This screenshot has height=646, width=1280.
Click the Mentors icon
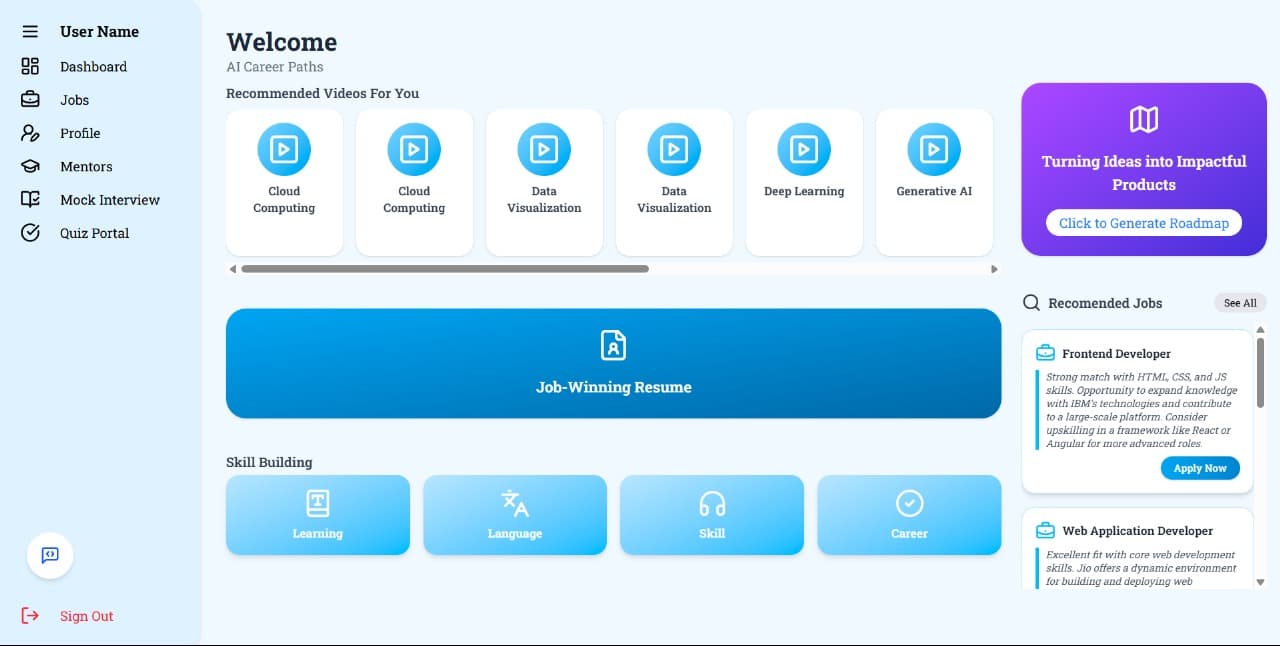click(30, 166)
